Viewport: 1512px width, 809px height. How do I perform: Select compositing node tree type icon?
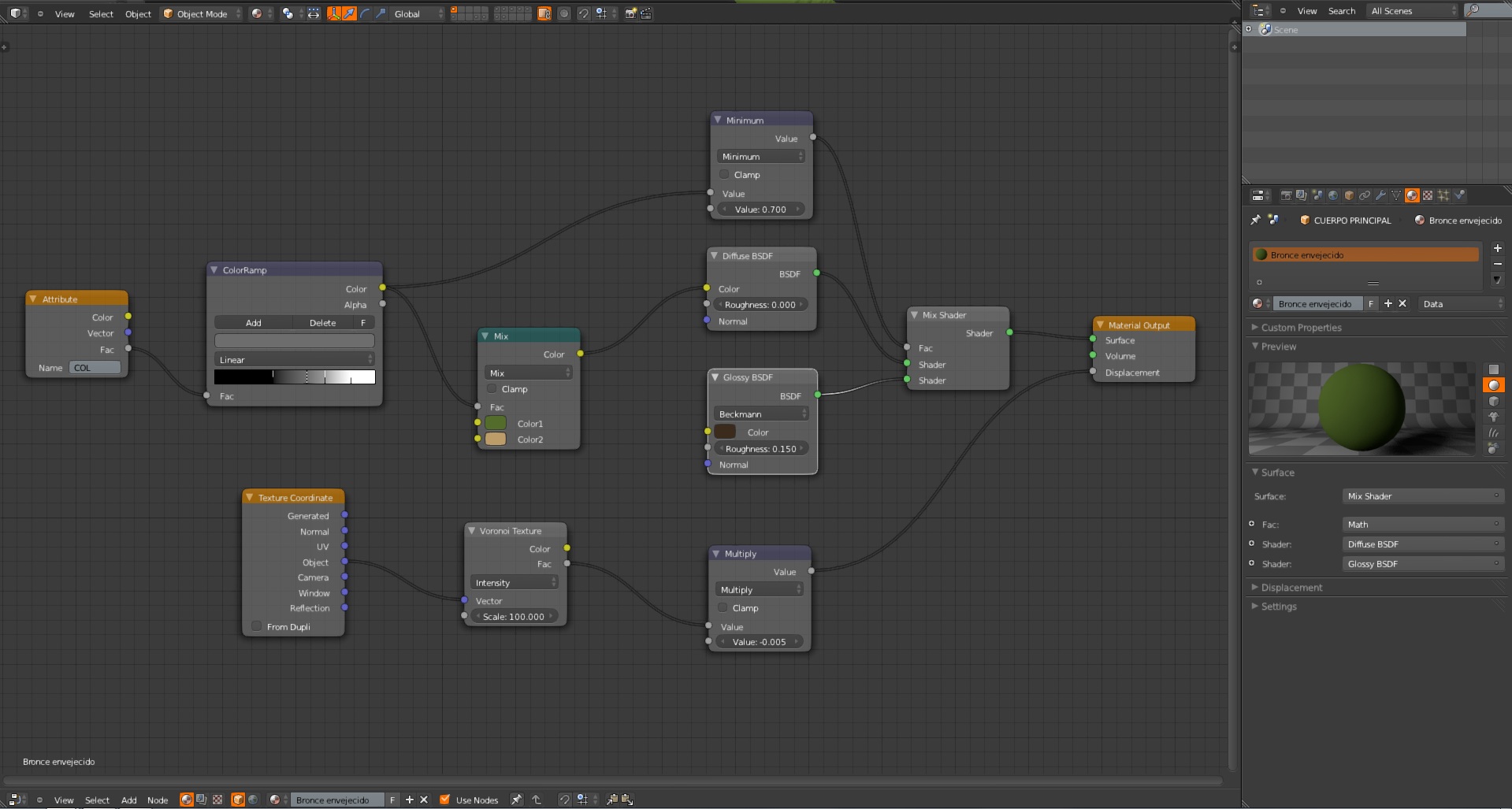pos(202,800)
